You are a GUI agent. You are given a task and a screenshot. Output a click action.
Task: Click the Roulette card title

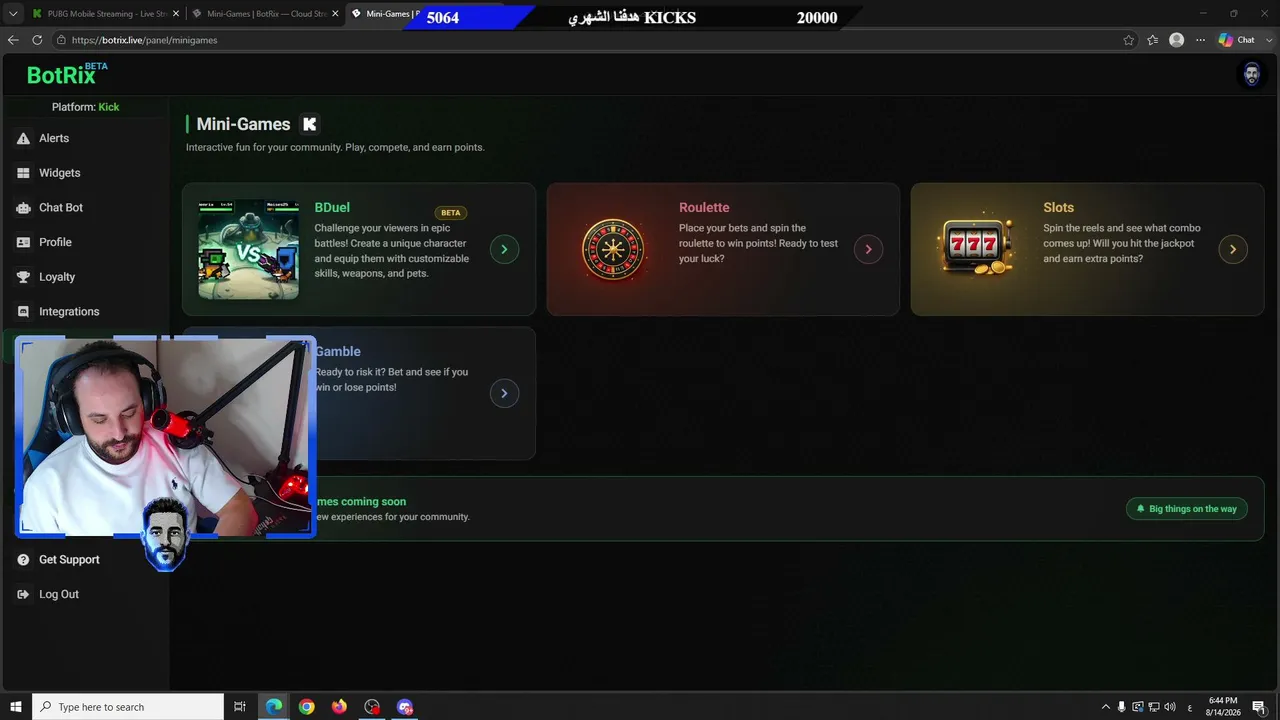pyautogui.click(x=704, y=208)
